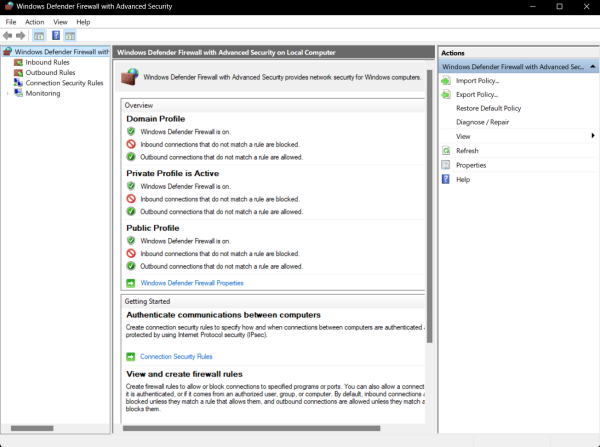Expand the Monitoring tree node

(x=7, y=93)
